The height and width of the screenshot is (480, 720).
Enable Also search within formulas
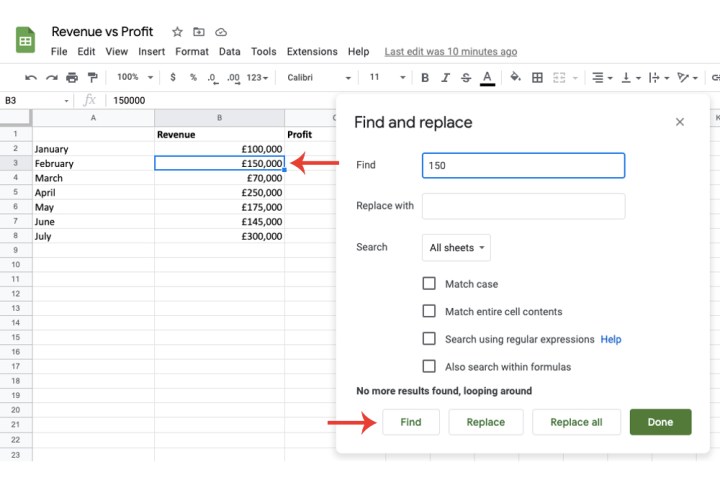(429, 366)
